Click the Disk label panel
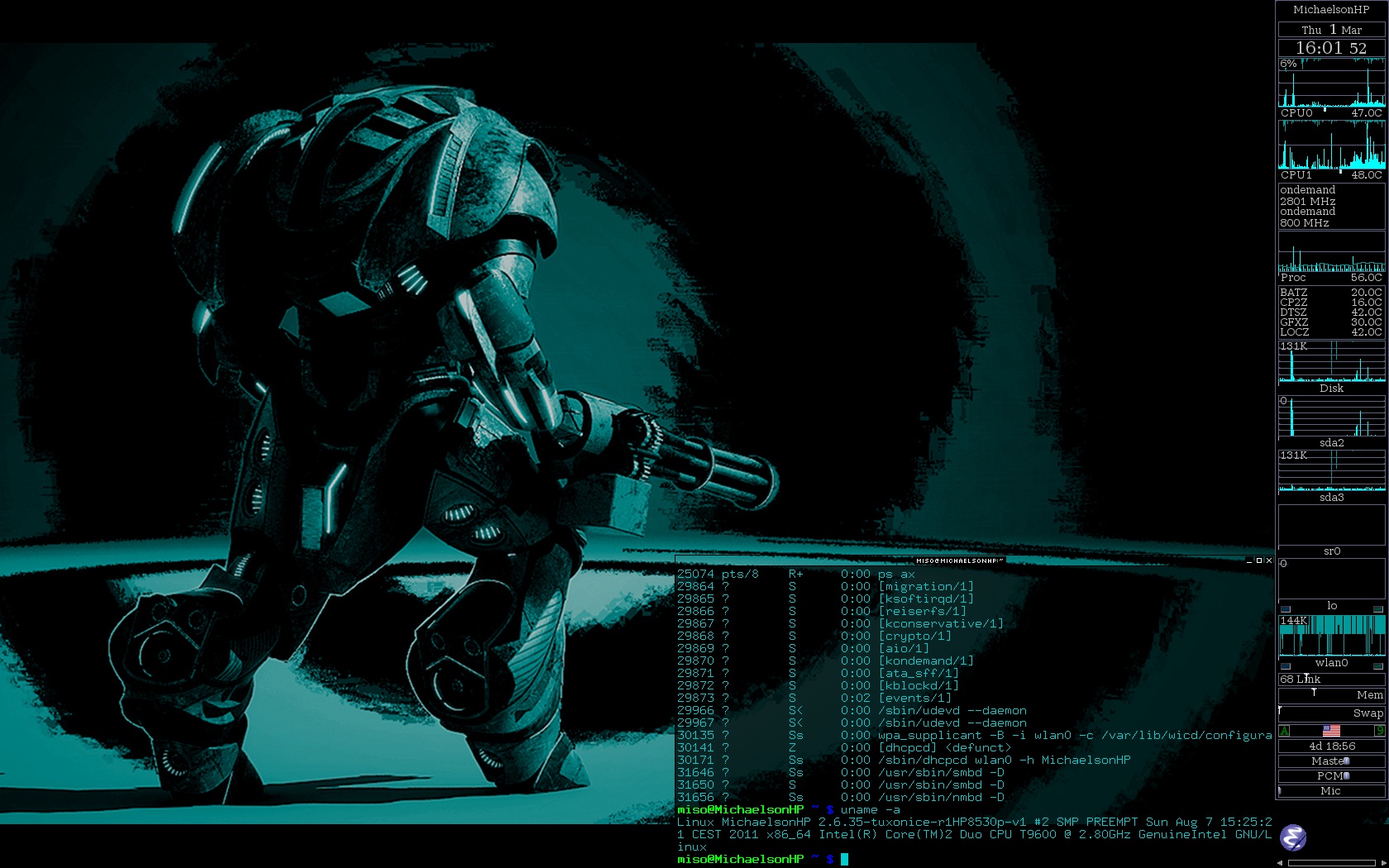 [1331, 389]
